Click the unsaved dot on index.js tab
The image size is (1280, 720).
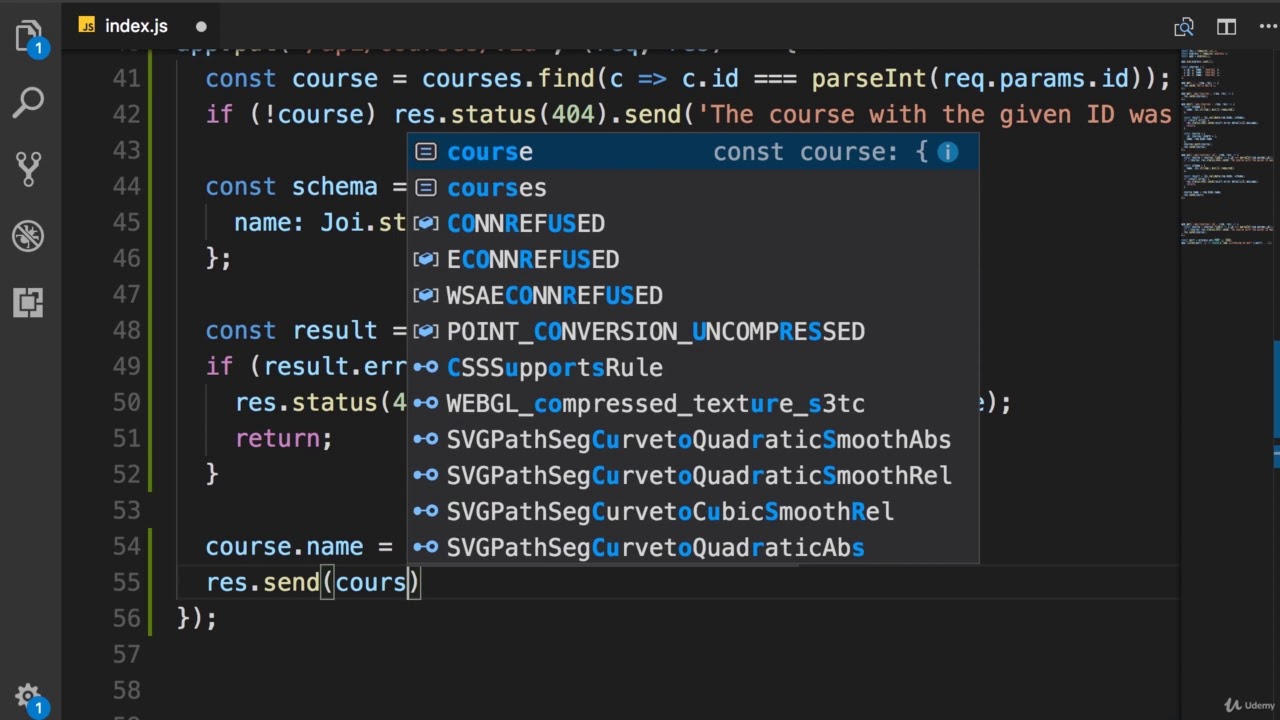tap(201, 27)
